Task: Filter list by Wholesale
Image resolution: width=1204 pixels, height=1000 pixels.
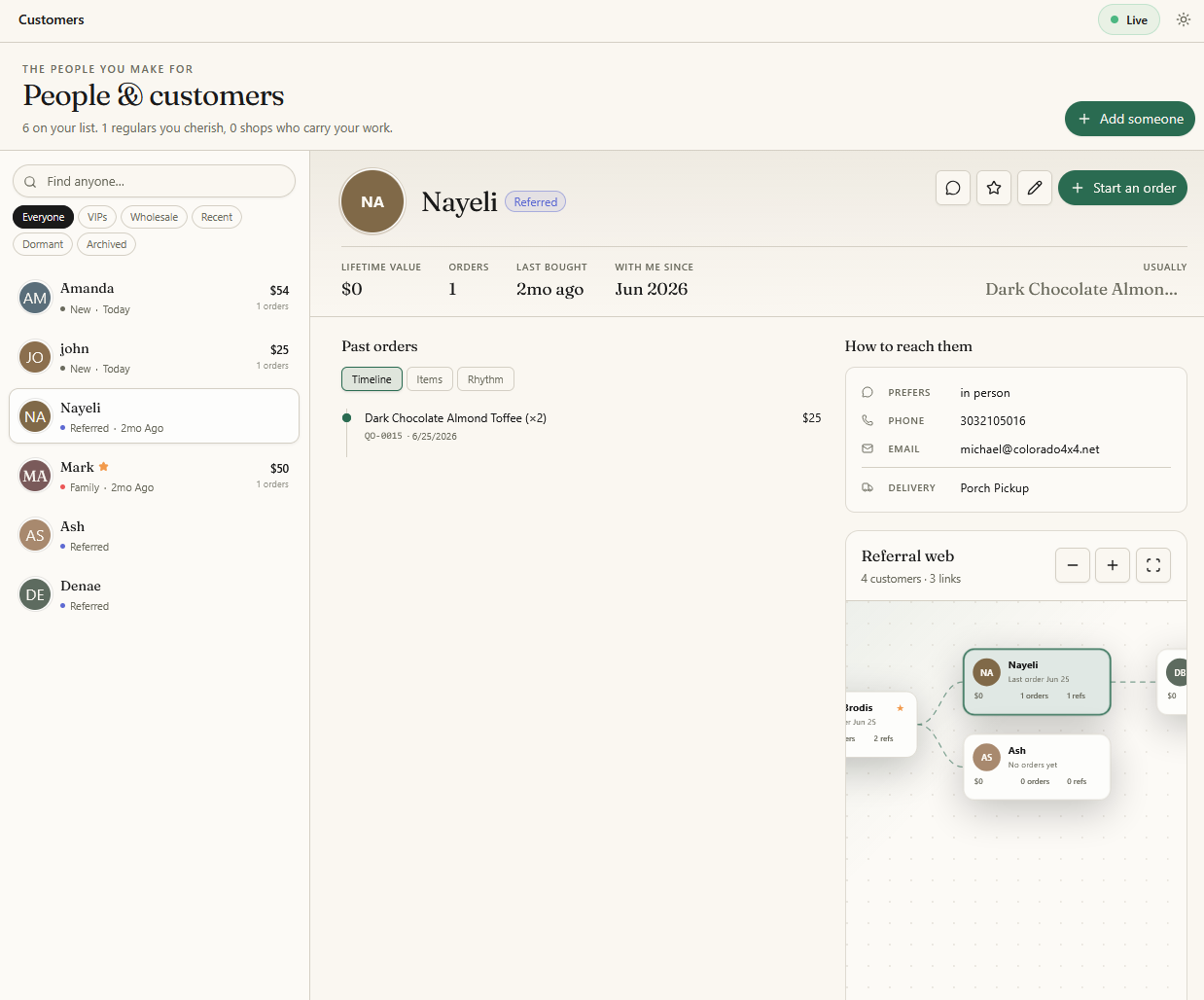Action: click(x=154, y=217)
